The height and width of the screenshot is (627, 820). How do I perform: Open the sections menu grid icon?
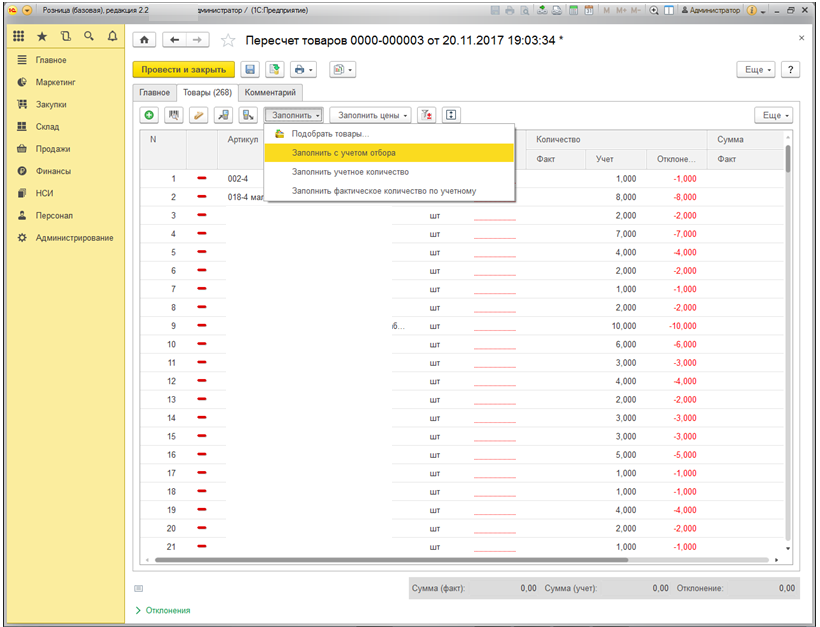coord(18,36)
